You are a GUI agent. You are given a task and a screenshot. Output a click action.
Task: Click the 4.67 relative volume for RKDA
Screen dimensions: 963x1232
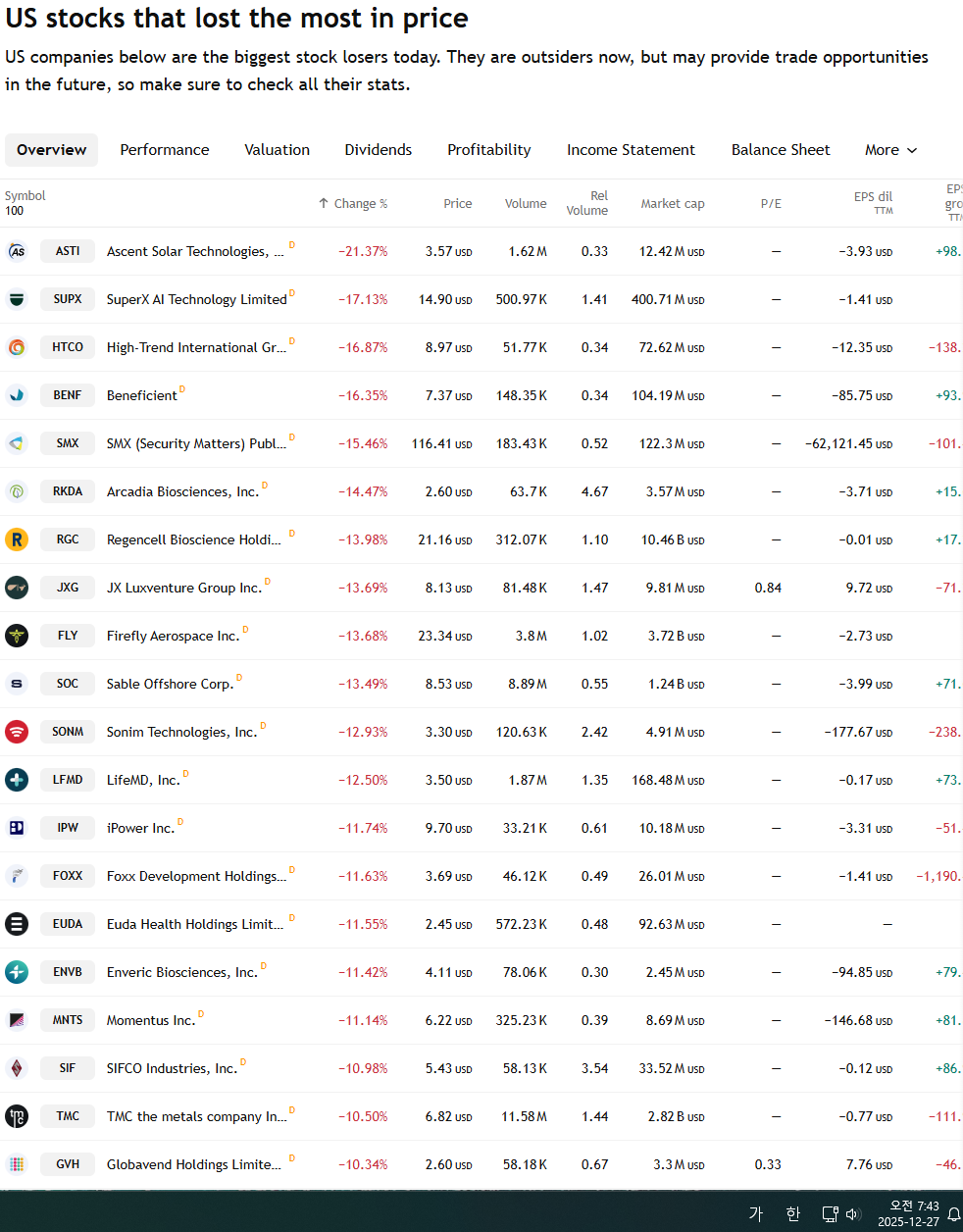point(594,491)
